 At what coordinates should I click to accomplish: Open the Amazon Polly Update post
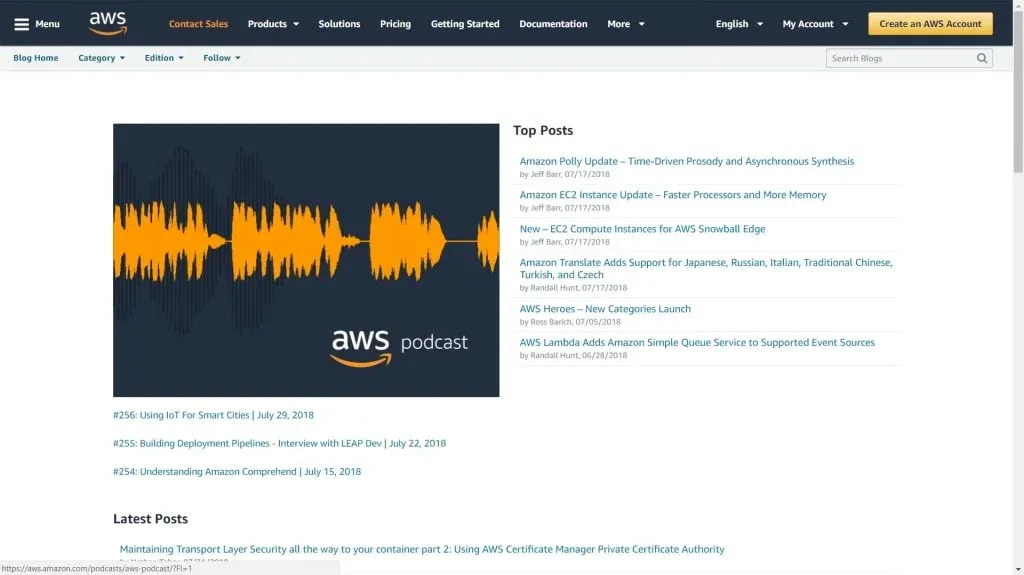686,161
